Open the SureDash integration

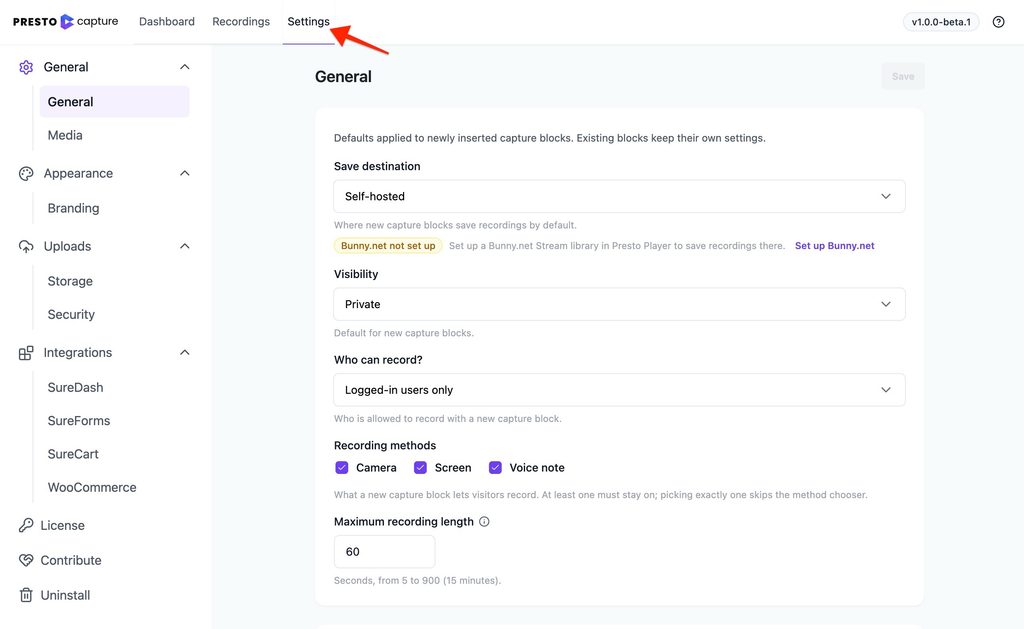[x=75, y=387]
